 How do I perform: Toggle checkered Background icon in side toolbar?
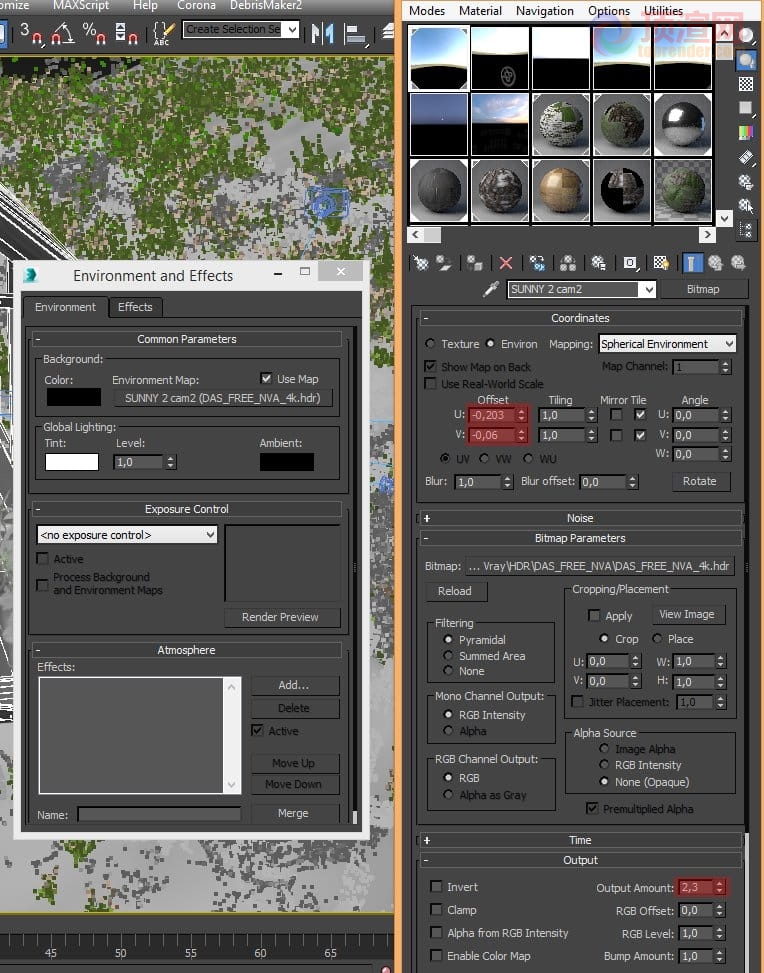[745, 84]
